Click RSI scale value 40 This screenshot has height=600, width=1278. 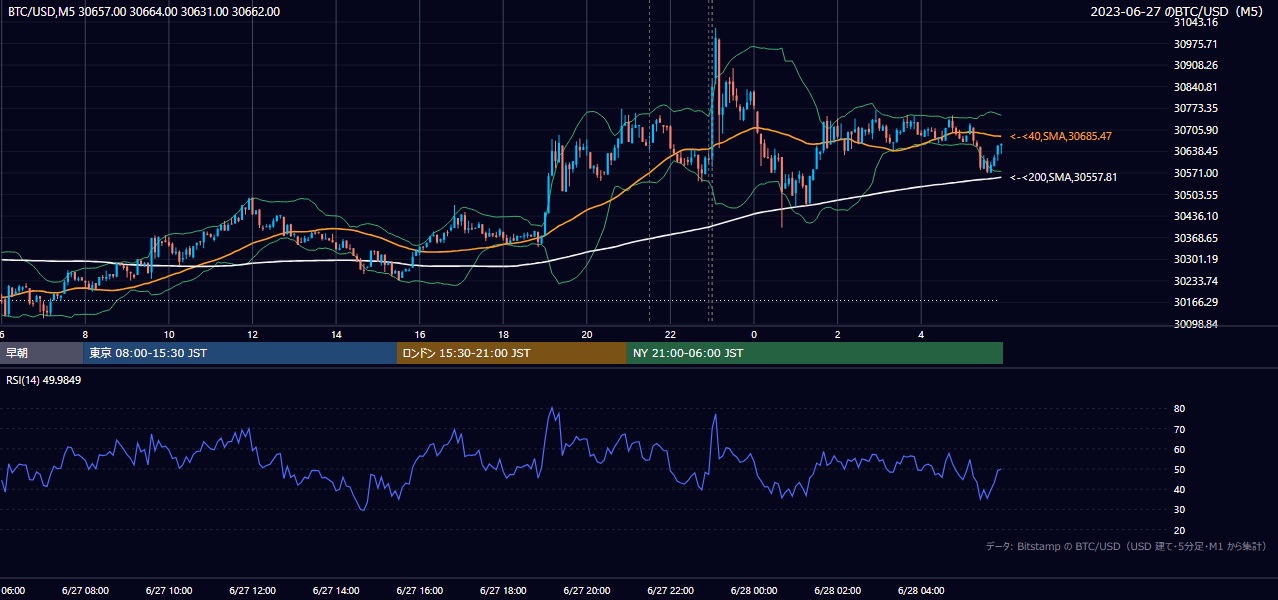1180,489
